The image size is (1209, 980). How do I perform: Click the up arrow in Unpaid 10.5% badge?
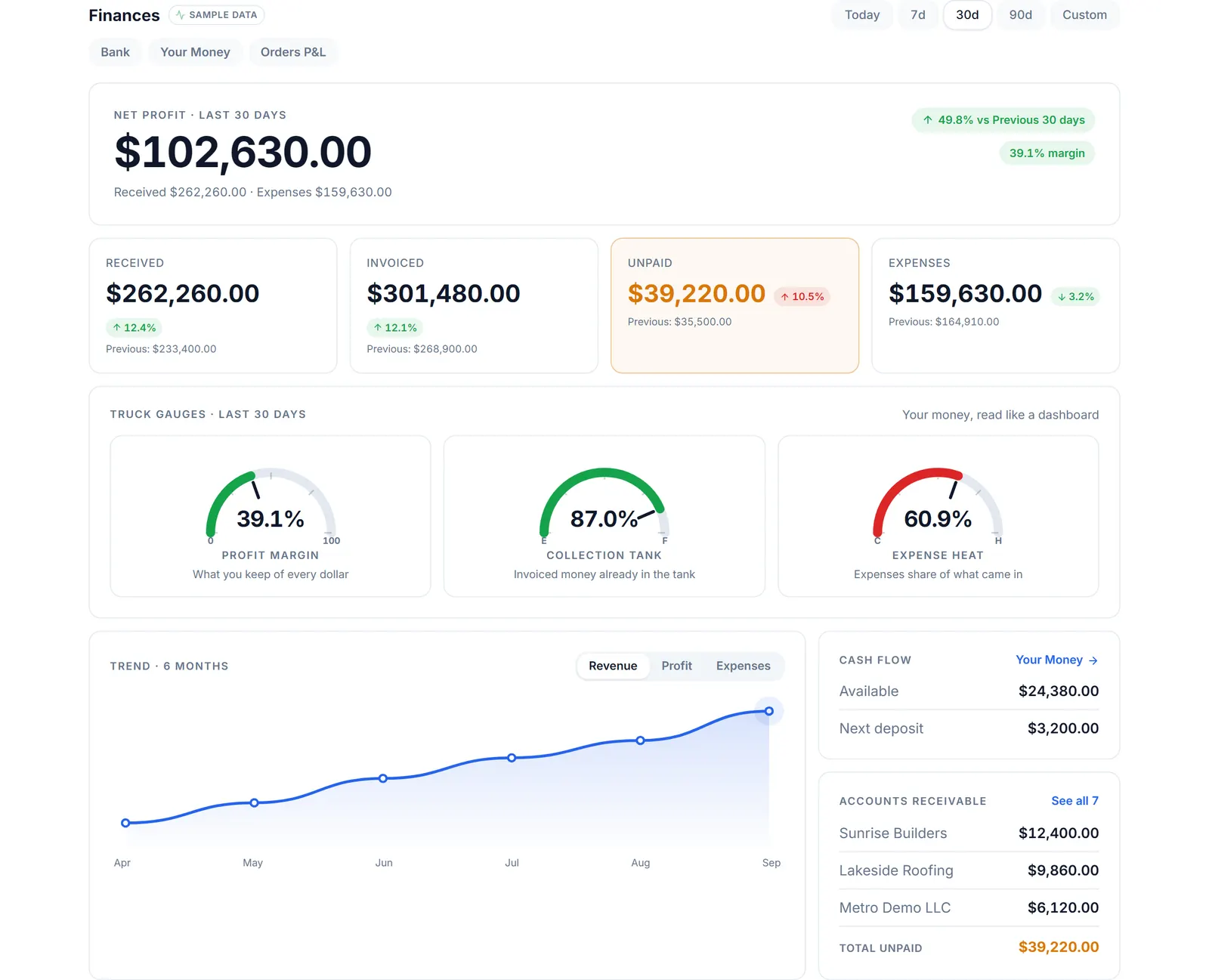pyautogui.click(x=785, y=297)
